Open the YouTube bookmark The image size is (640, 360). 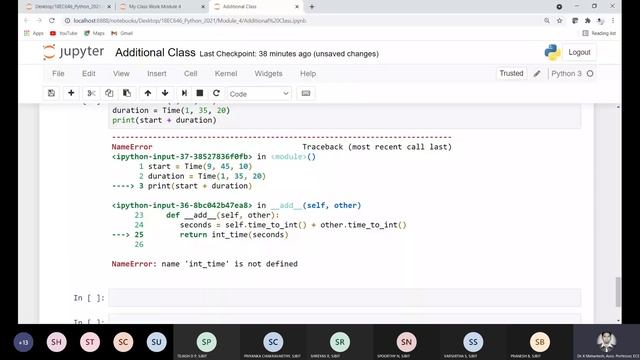click(63, 33)
